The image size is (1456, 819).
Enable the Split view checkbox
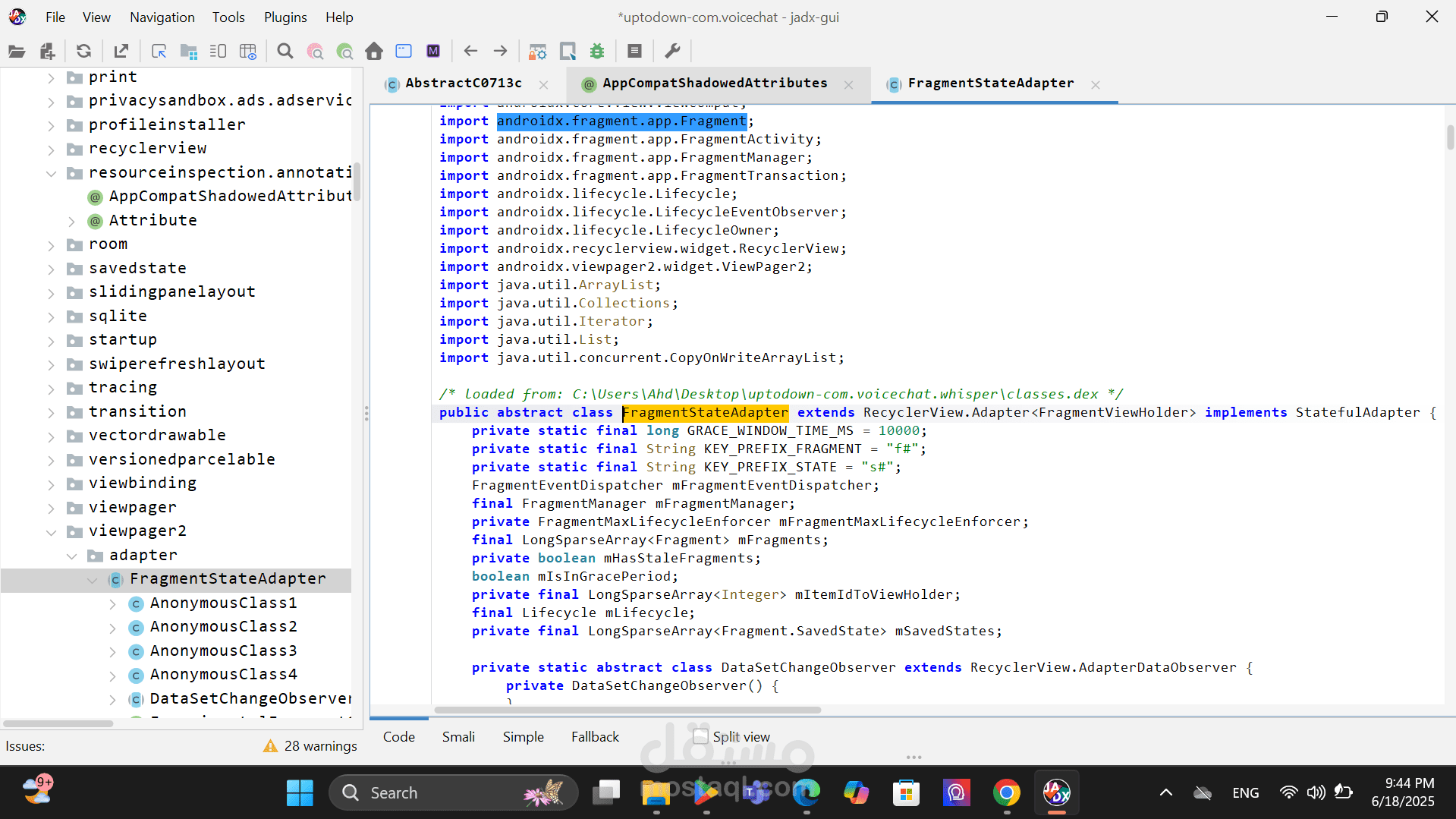(701, 736)
